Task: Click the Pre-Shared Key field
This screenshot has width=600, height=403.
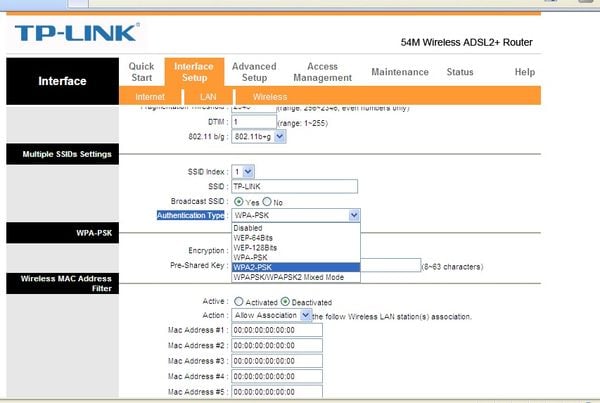Action: [390, 265]
